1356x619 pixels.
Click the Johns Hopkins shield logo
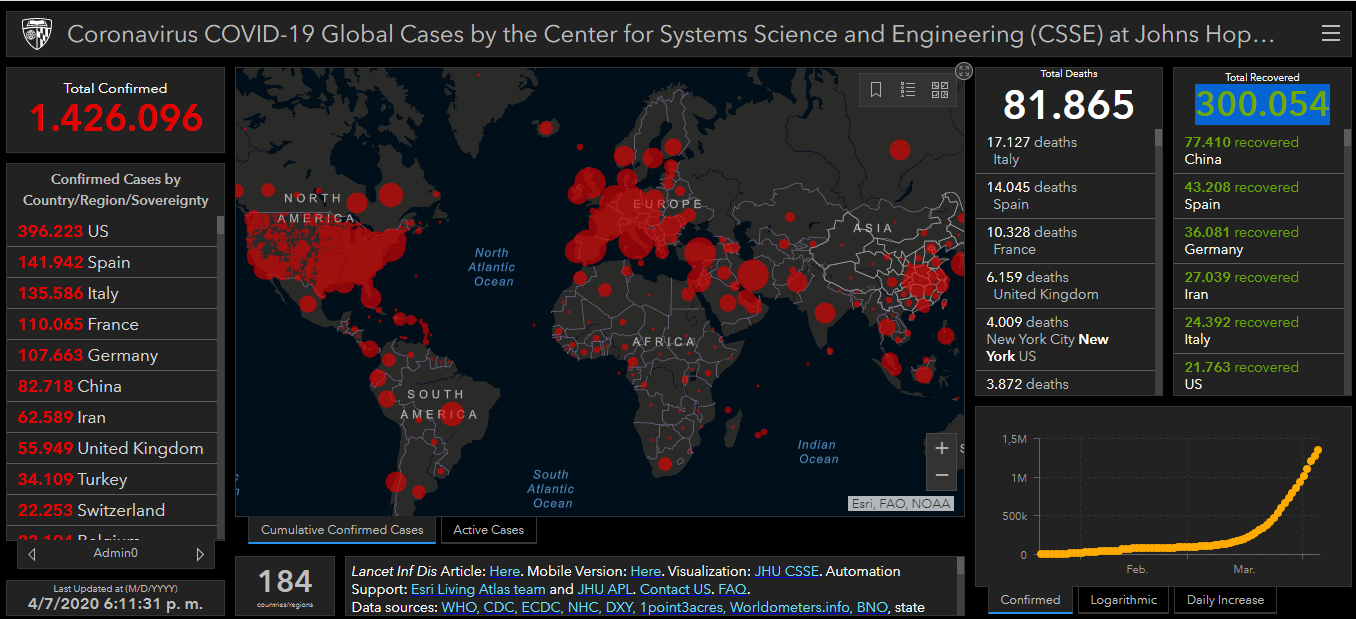37,34
